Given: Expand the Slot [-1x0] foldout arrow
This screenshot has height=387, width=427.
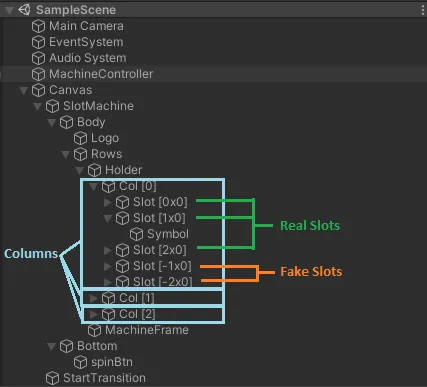Looking at the screenshot, I should click(x=107, y=266).
